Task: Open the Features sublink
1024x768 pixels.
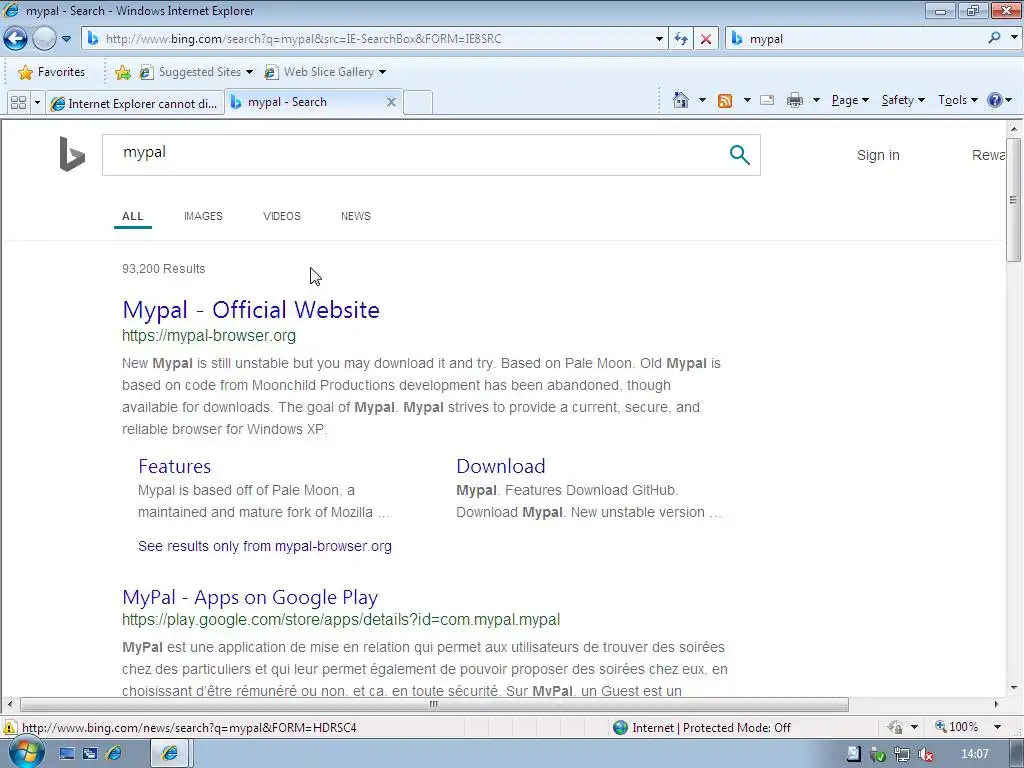Action: [174, 466]
